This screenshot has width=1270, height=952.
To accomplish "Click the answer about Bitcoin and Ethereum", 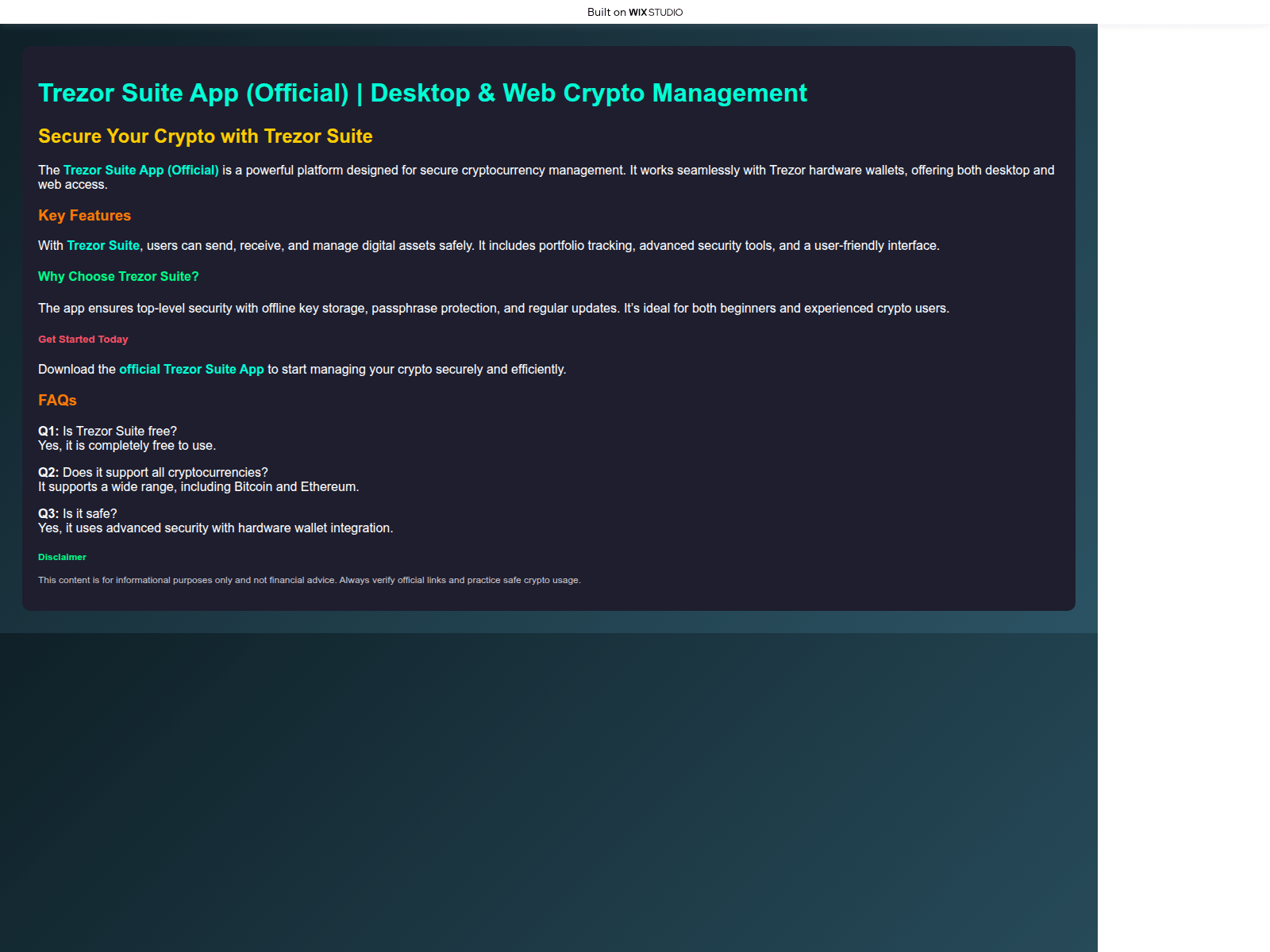I will (198, 487).
